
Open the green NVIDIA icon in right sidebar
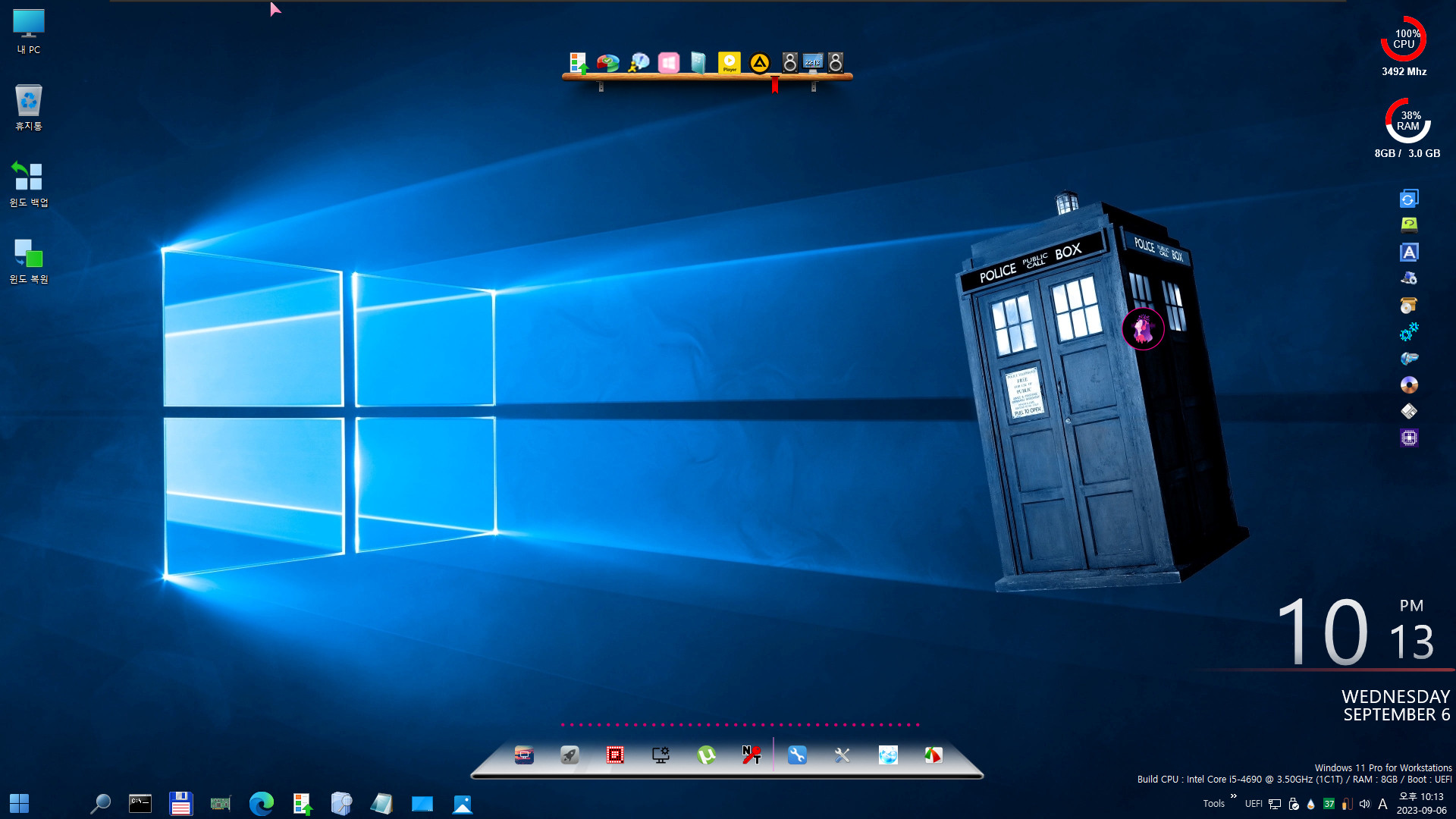click(x=1409, y=224)
